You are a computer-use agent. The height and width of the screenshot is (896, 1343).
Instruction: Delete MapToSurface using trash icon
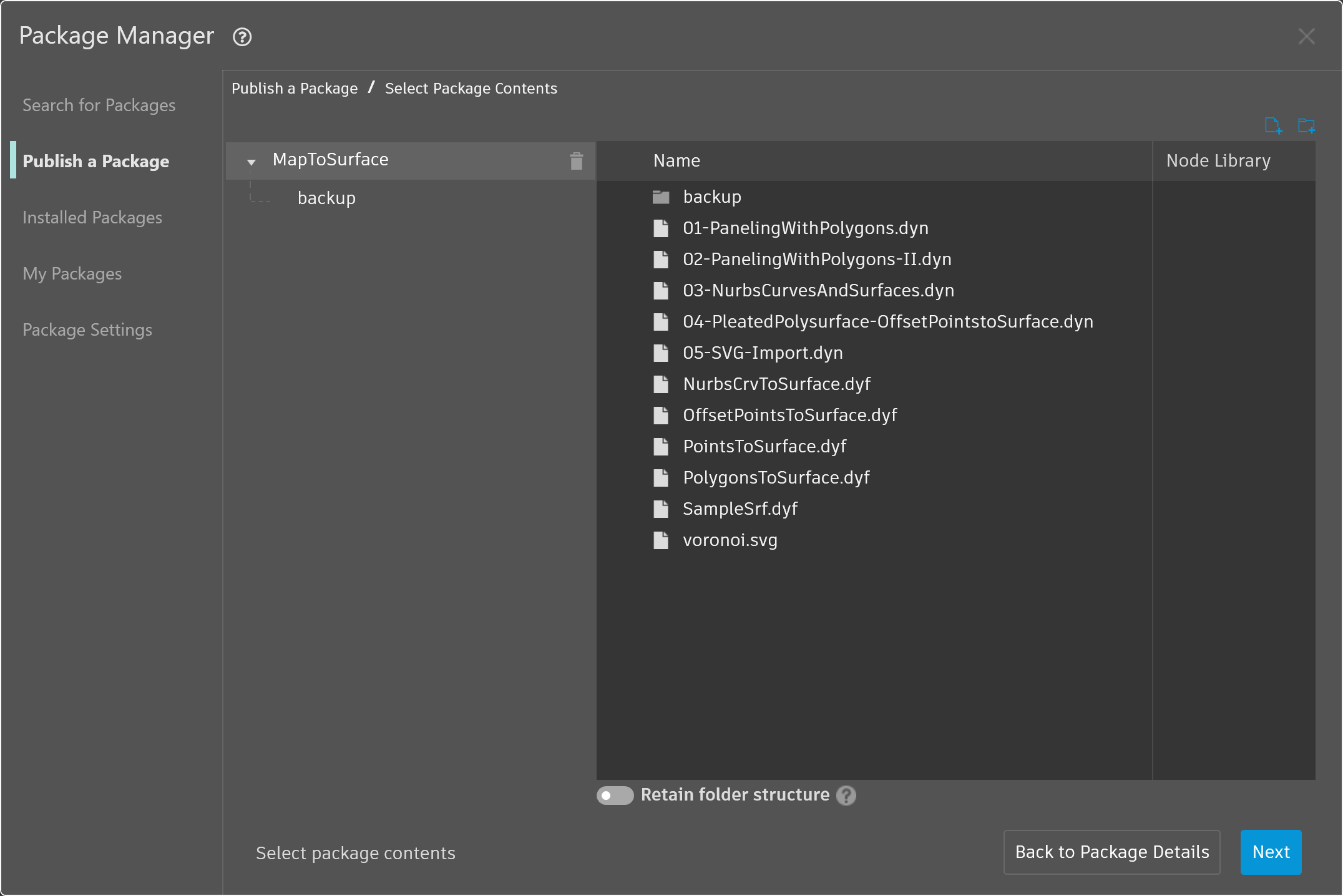point(576,161)
